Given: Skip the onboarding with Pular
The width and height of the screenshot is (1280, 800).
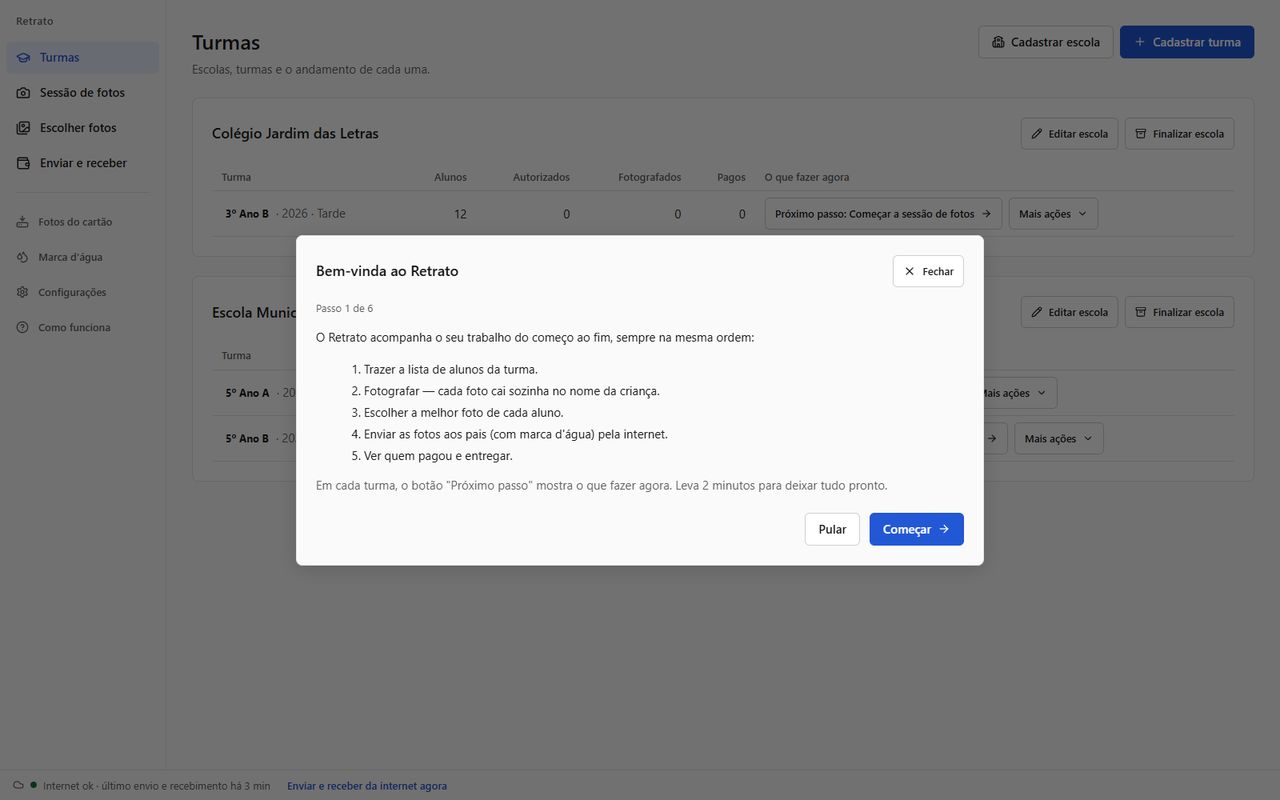Looking at the screenshot, I should point(832,529).
